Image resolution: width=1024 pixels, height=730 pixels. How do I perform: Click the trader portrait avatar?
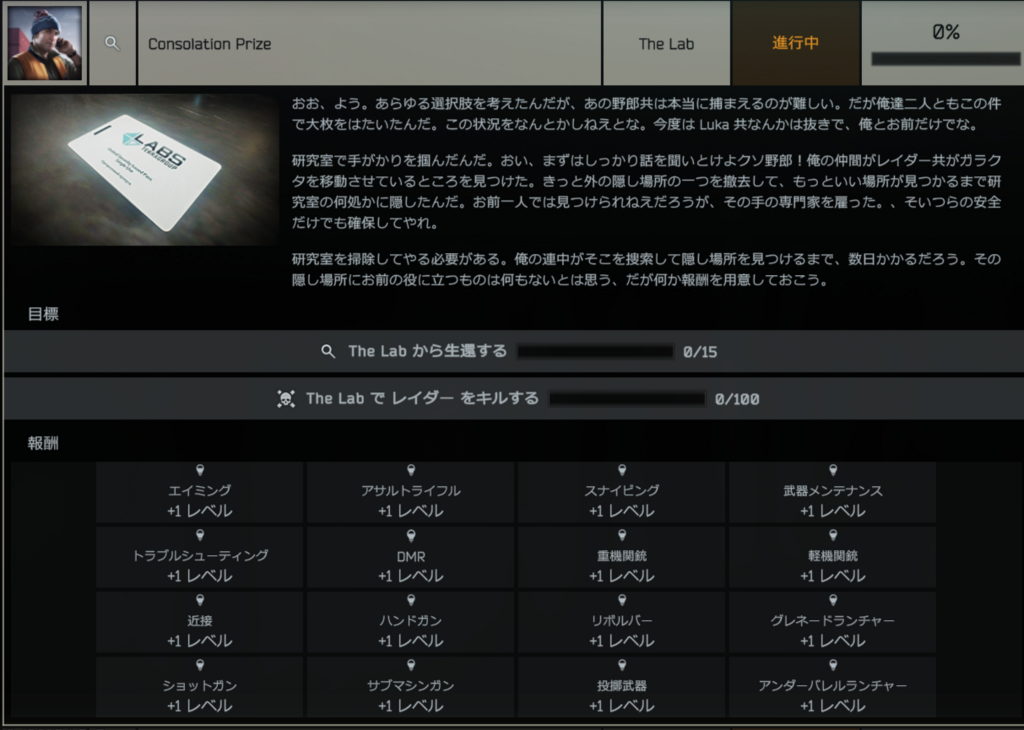tap(44, 43)
